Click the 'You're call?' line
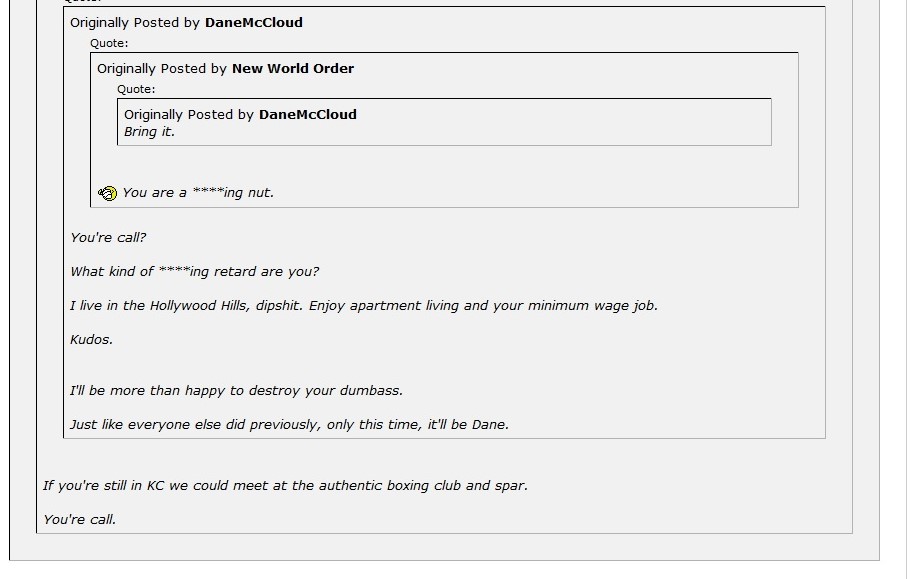Screen dimensions: 919x579 [108, 237]
